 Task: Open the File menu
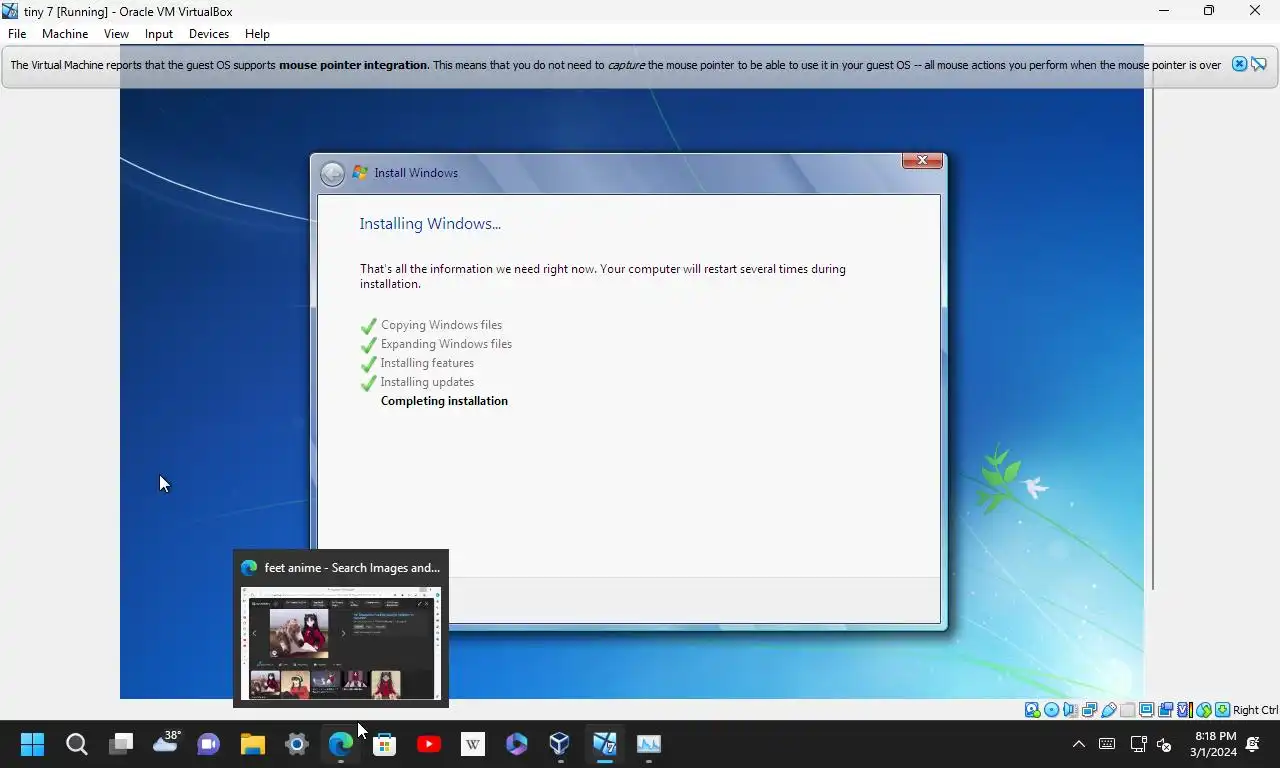tap(17, 33)
